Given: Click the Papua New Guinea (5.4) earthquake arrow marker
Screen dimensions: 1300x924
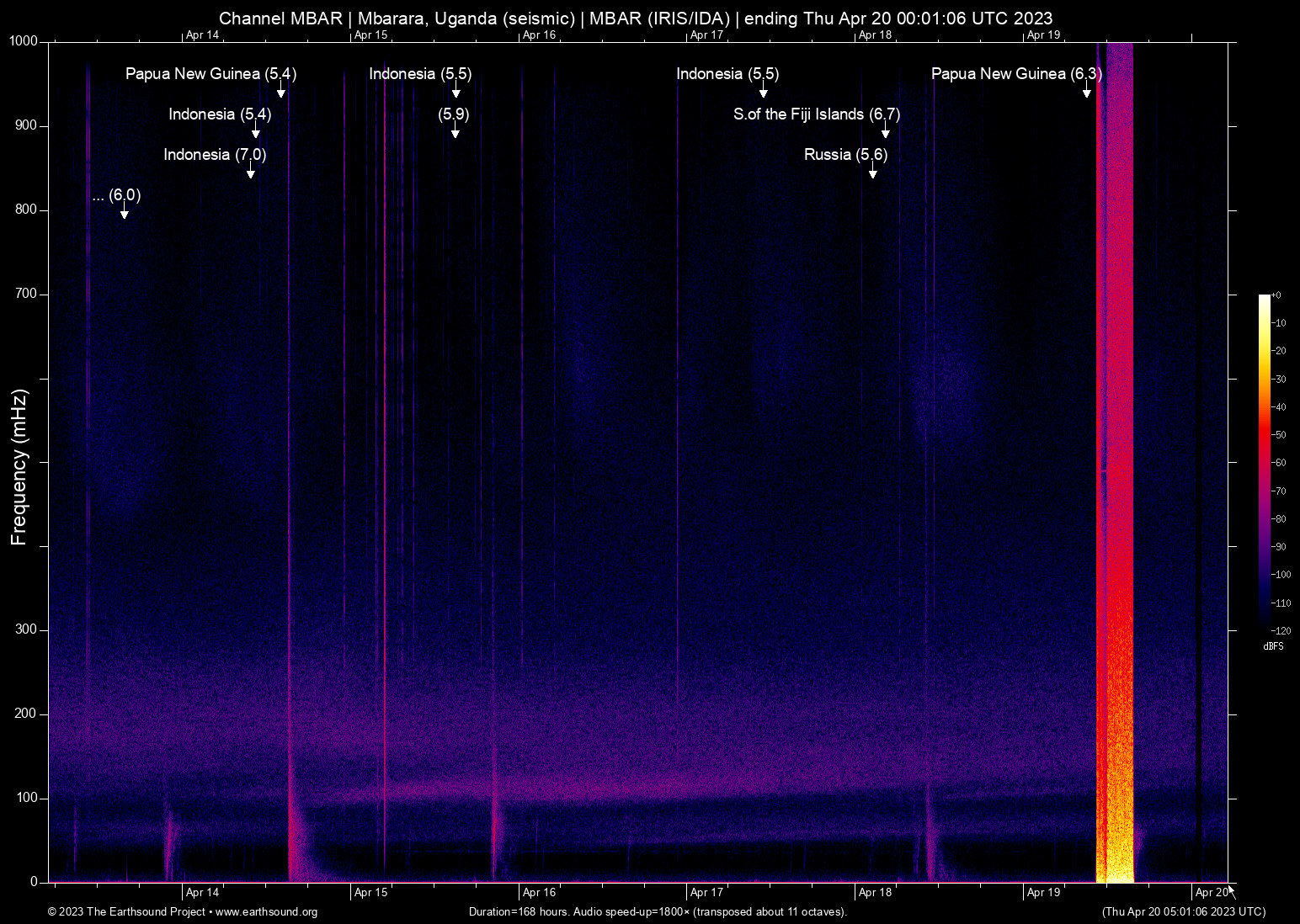Looking at the screenshot, I should [281, 91].
